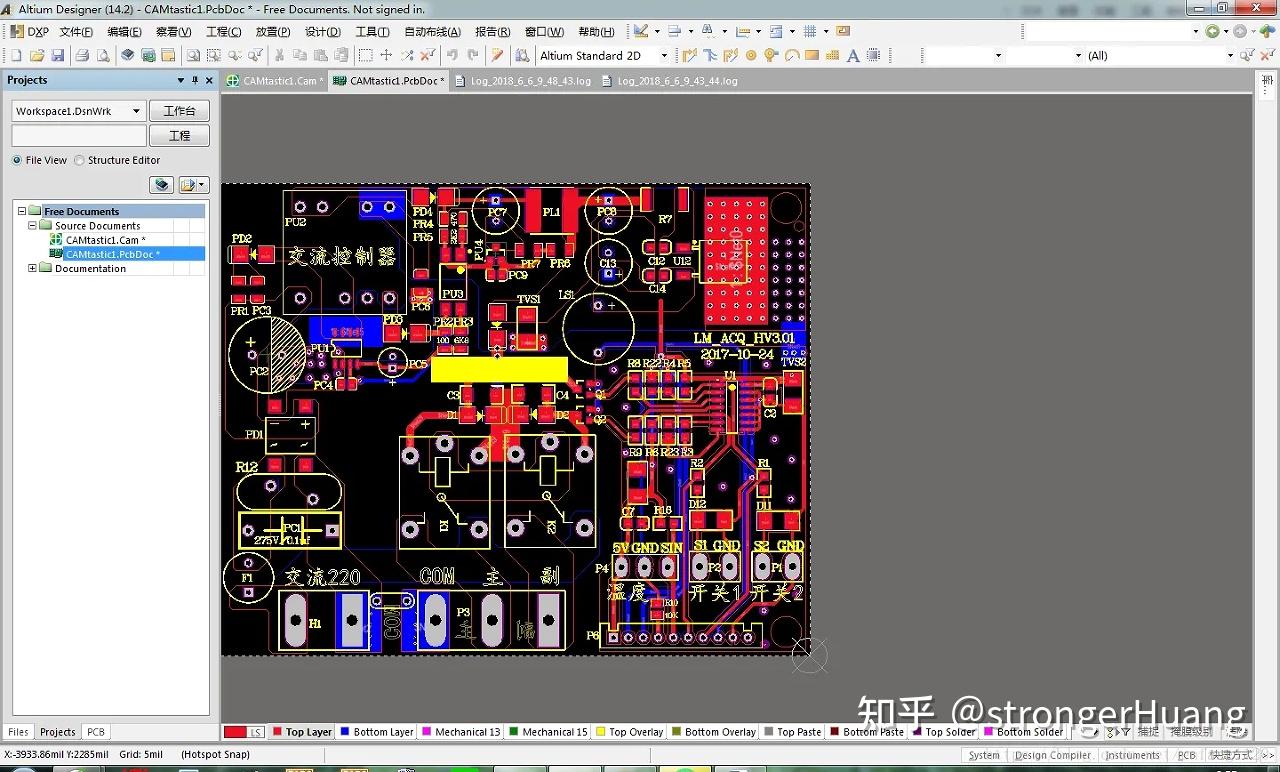Save the PCB document via Save icon
The width and height of the screenshot is (1280, 772).
[58, 55]
